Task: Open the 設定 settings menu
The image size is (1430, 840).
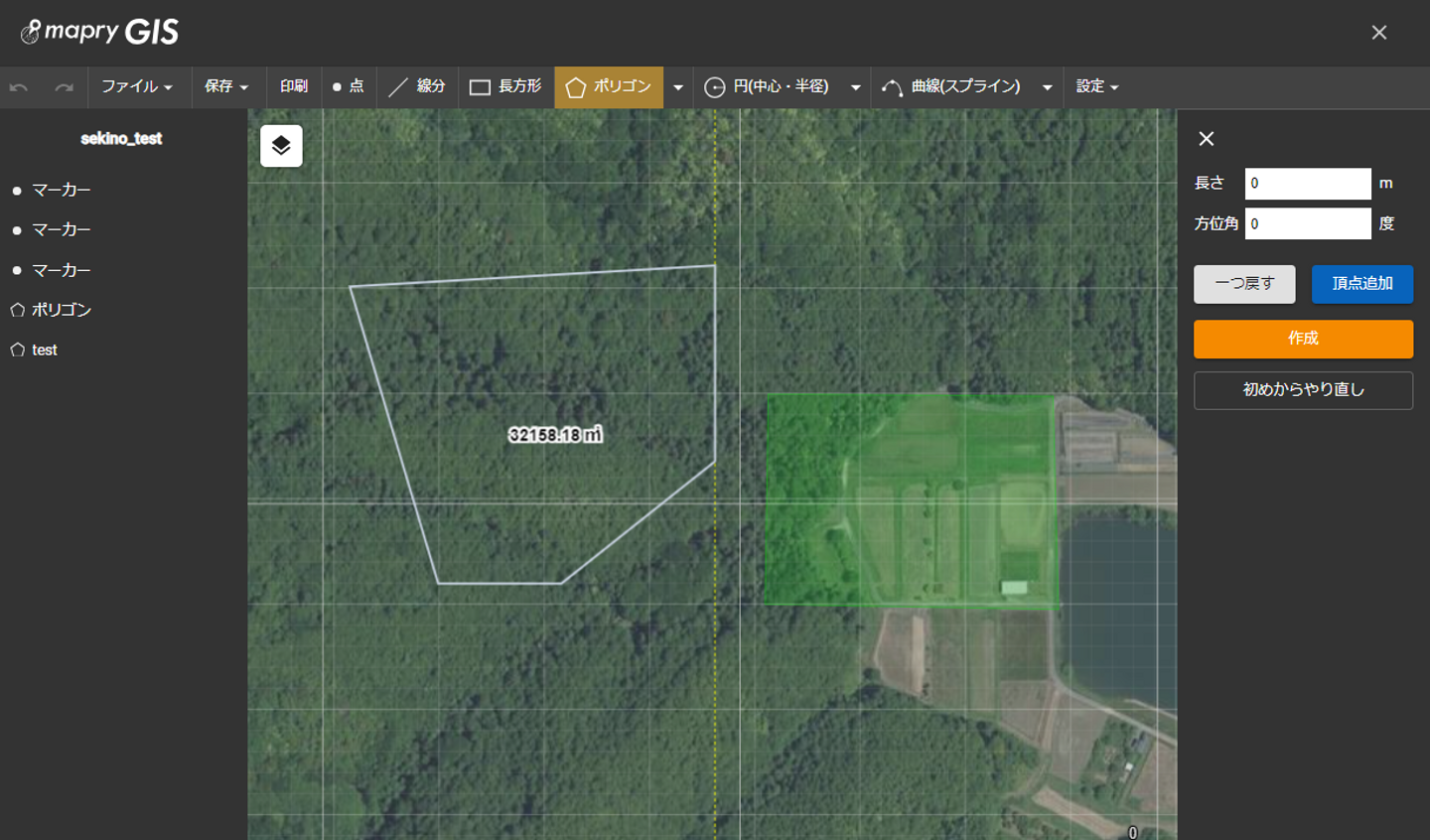Action: [1097, 87]
